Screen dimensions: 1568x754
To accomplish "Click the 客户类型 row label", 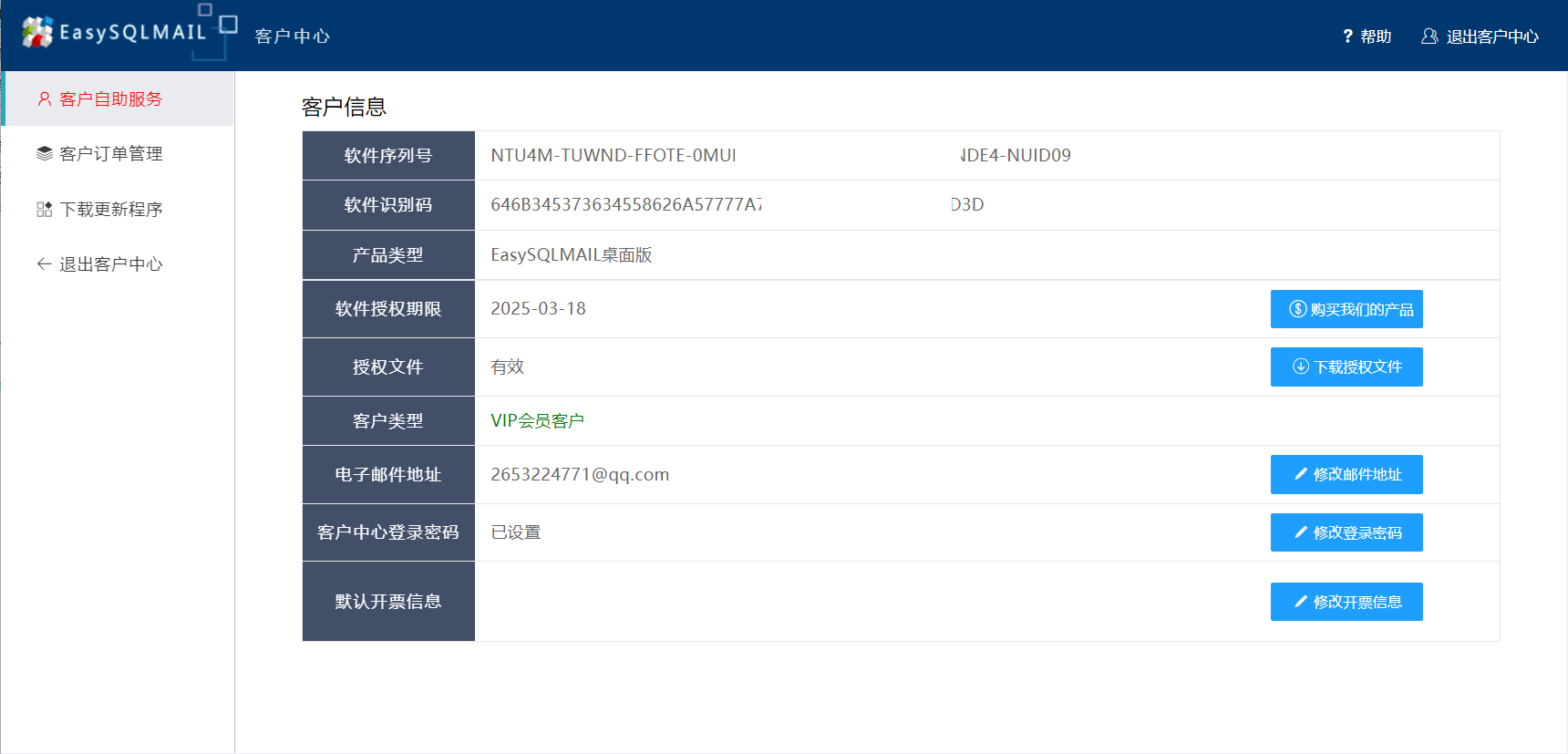I will (388, 420).
